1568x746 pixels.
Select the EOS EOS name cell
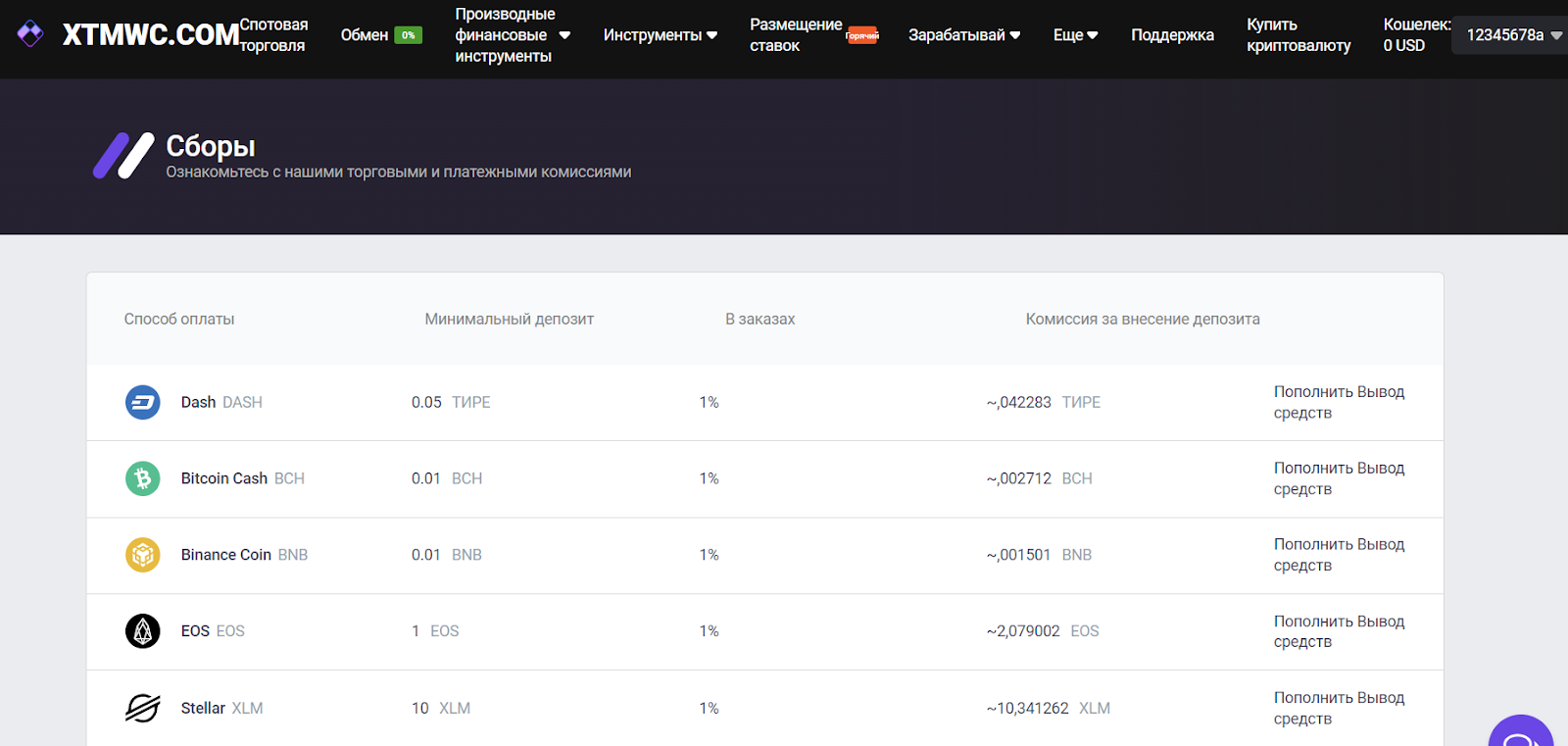pyautogui.click(x=213, y=631)
